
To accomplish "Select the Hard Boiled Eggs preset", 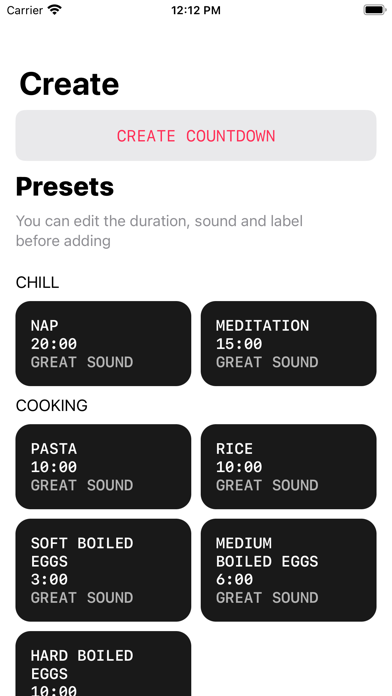I will 103,664.
